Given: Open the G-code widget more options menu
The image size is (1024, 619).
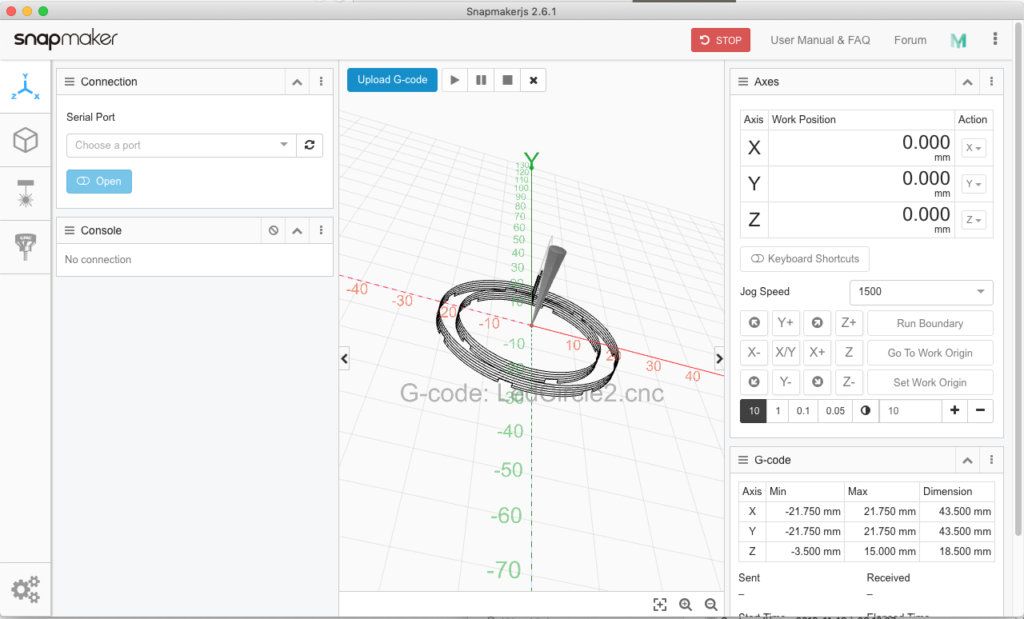Looking at the screenshot, I should [991, 460].
